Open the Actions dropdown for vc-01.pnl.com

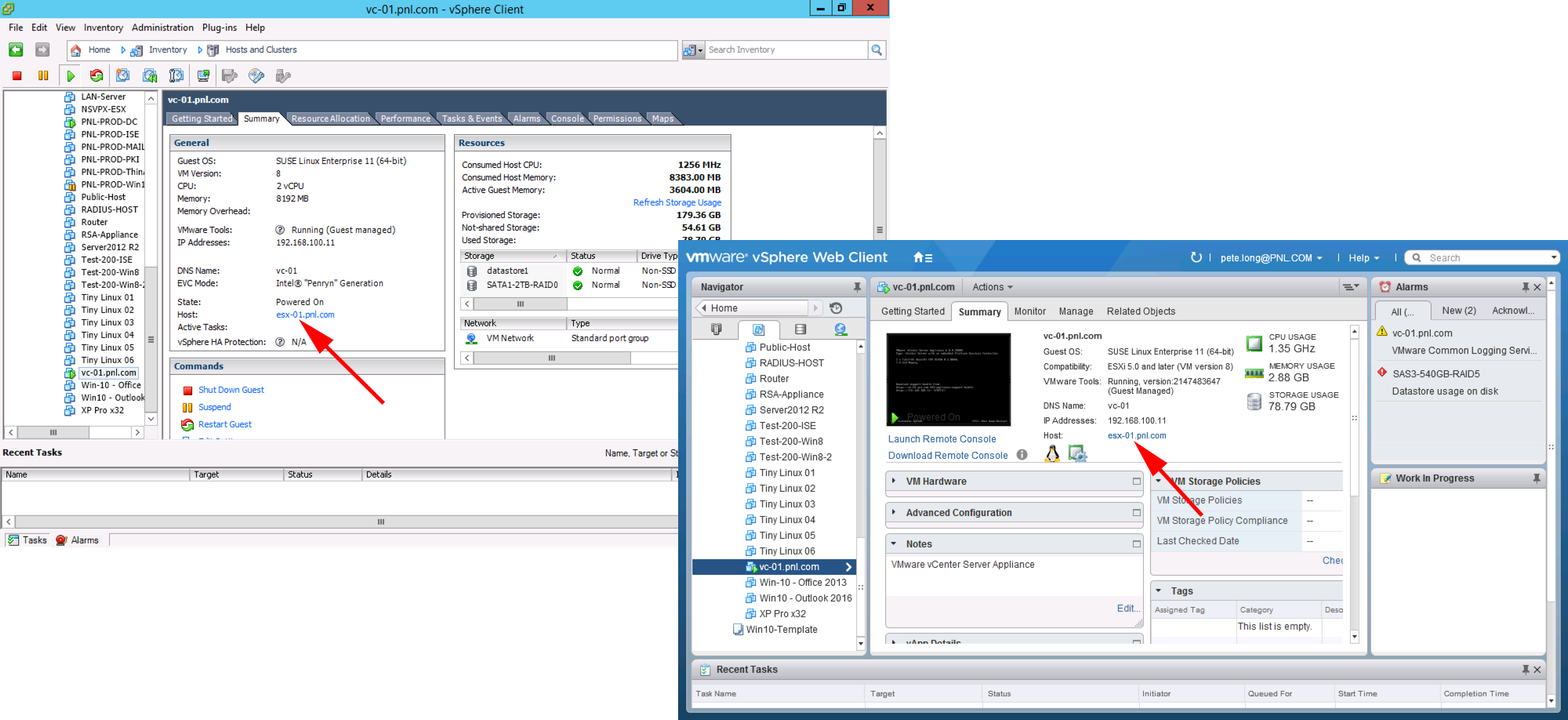pos(993,287)
